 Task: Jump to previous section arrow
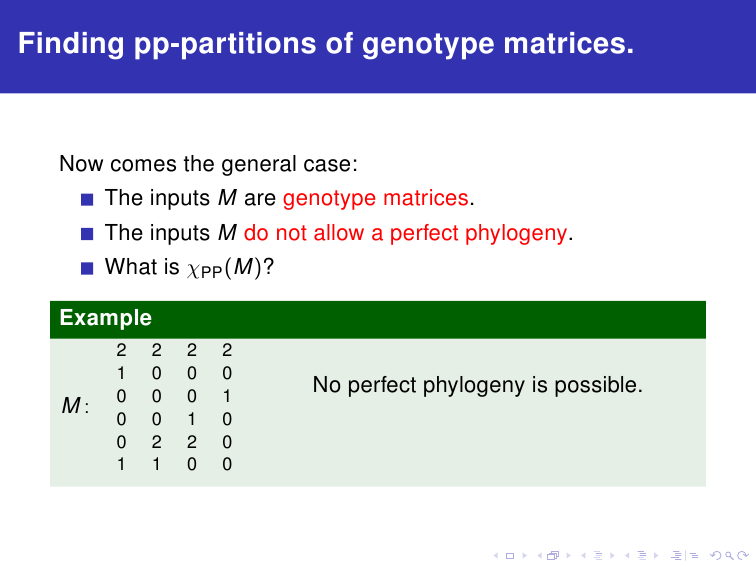[627, 556]
